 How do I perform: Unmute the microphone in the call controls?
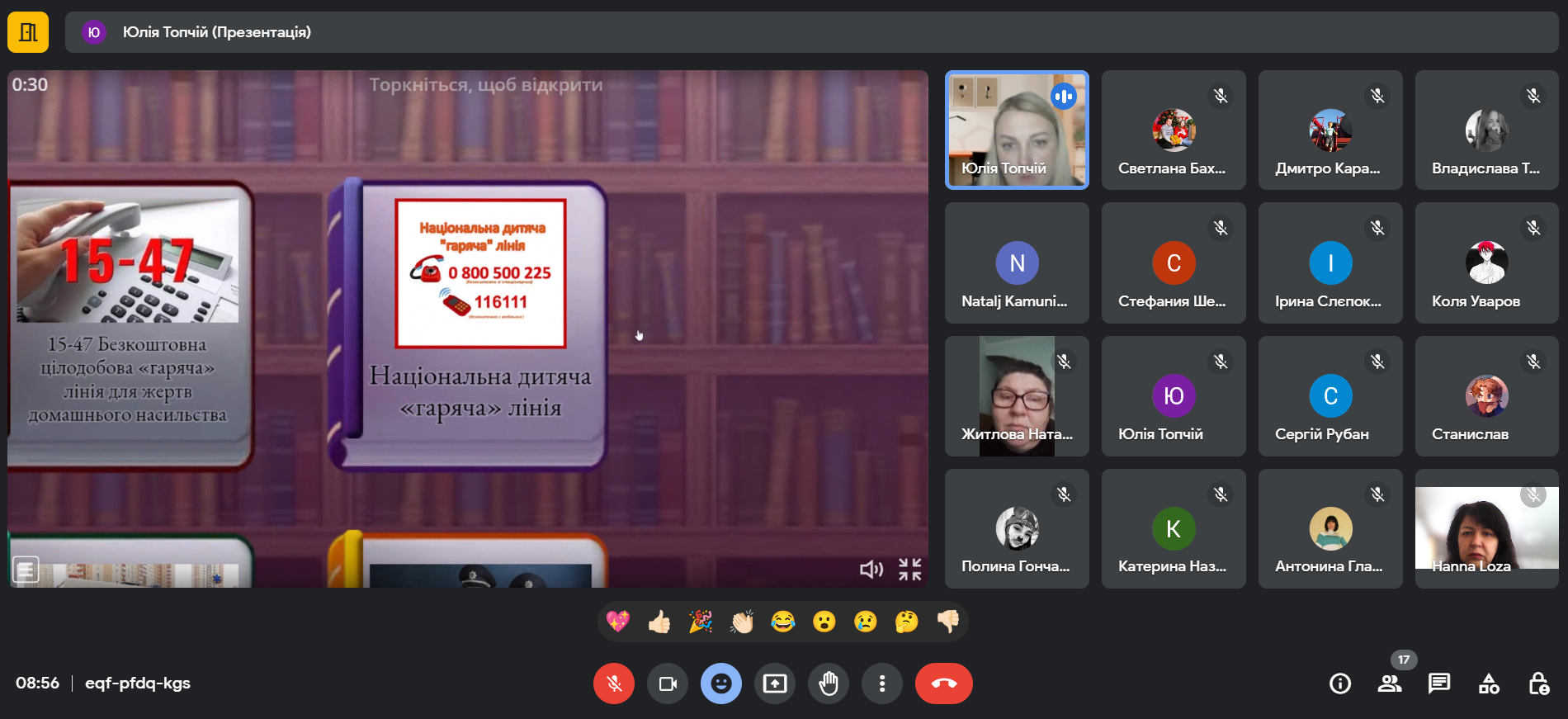613,684
